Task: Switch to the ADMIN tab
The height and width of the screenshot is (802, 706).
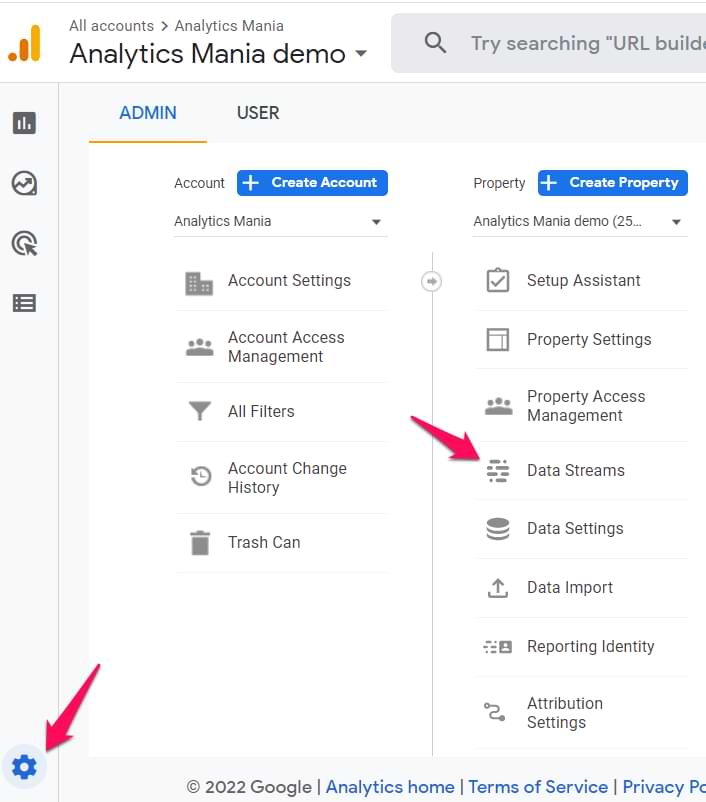Action: pos(148,113)
